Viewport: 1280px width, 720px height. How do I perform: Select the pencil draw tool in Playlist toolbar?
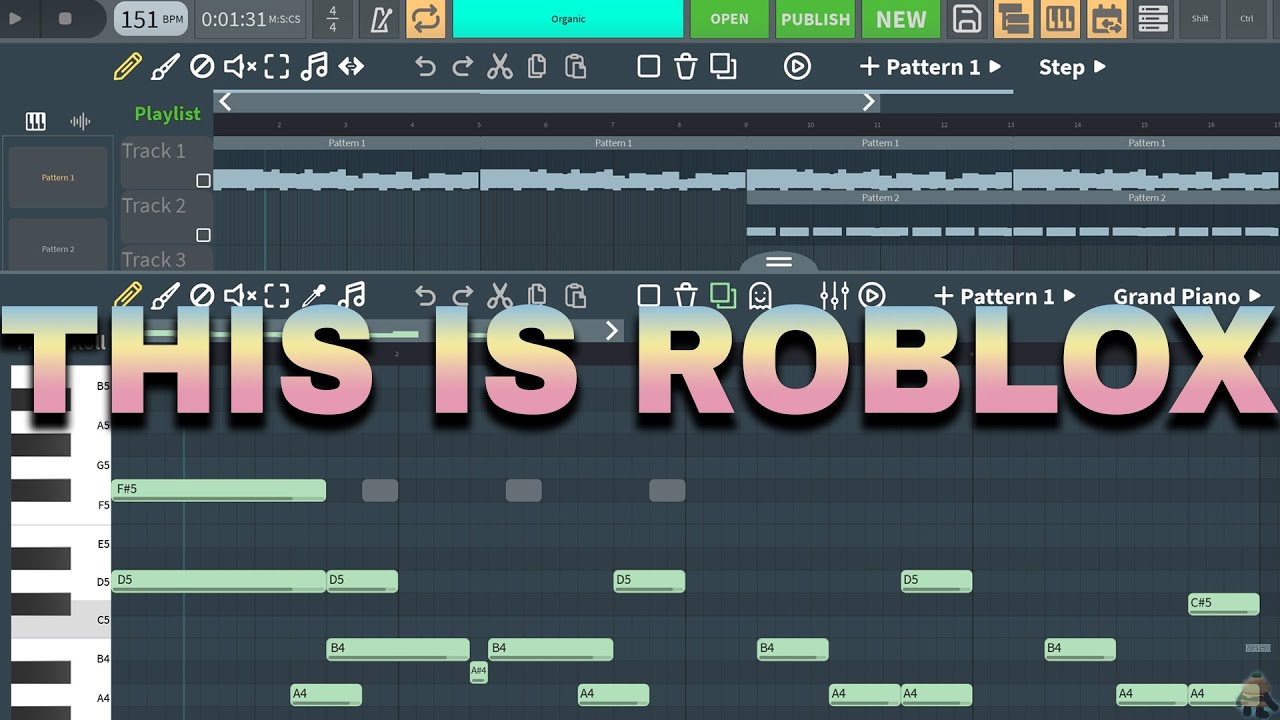tap(128, 67)
